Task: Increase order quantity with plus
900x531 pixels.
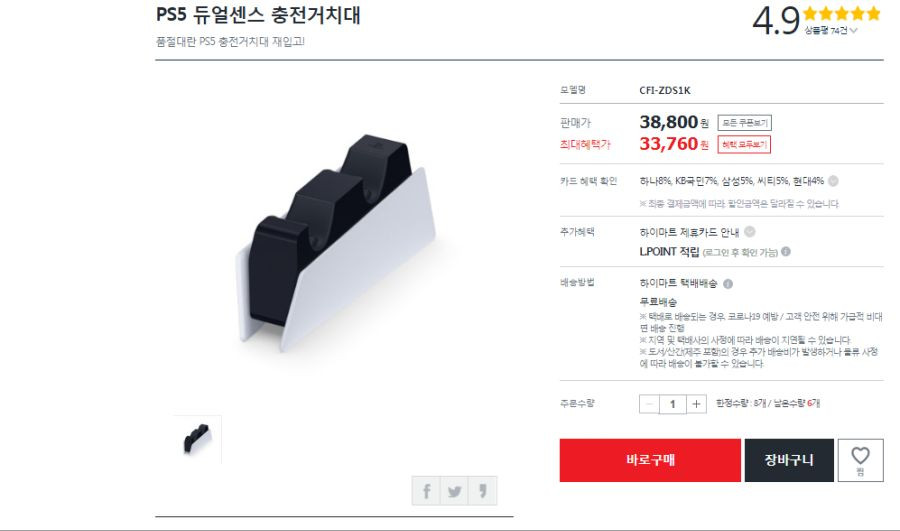Action: pyautogui.click(x=696, y=404)
